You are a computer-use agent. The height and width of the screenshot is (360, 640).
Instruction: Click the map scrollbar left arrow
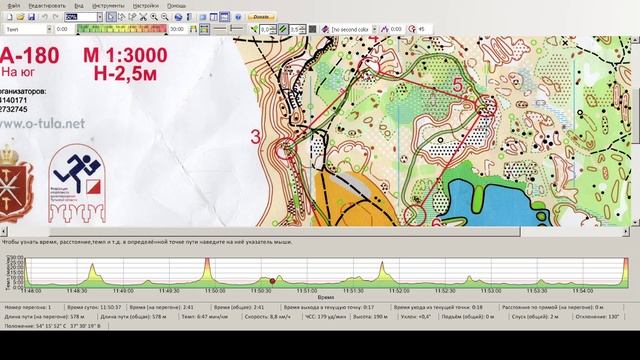pyautogui.click(x=4, y=231)
